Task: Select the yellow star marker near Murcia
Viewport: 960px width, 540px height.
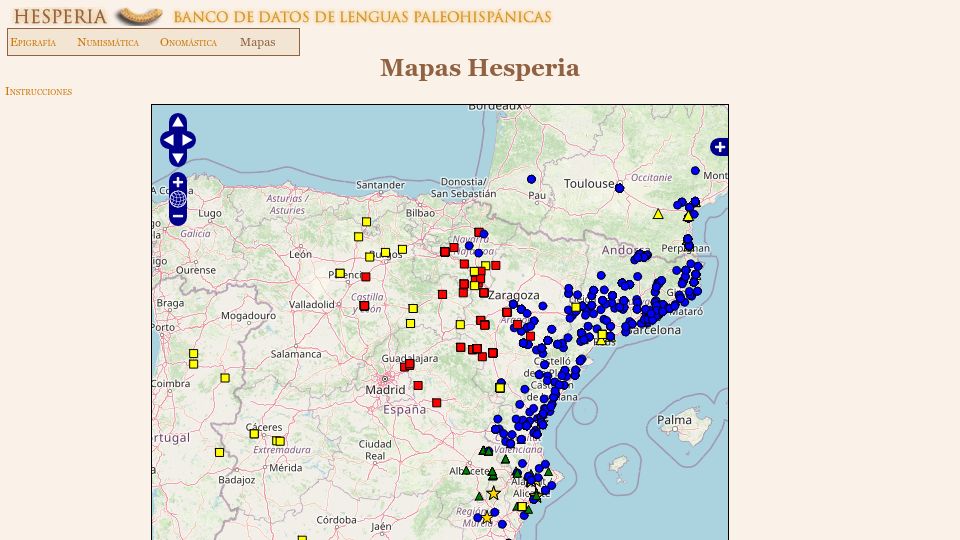Action: (x=487, y=518)
